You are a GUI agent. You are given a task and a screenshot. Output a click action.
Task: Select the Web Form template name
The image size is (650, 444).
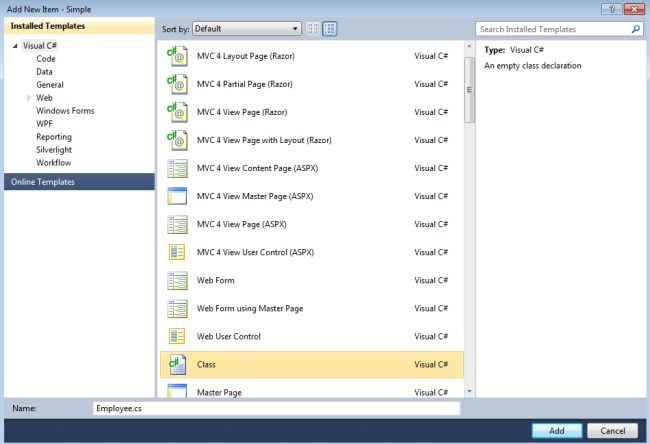coord(216,281)
